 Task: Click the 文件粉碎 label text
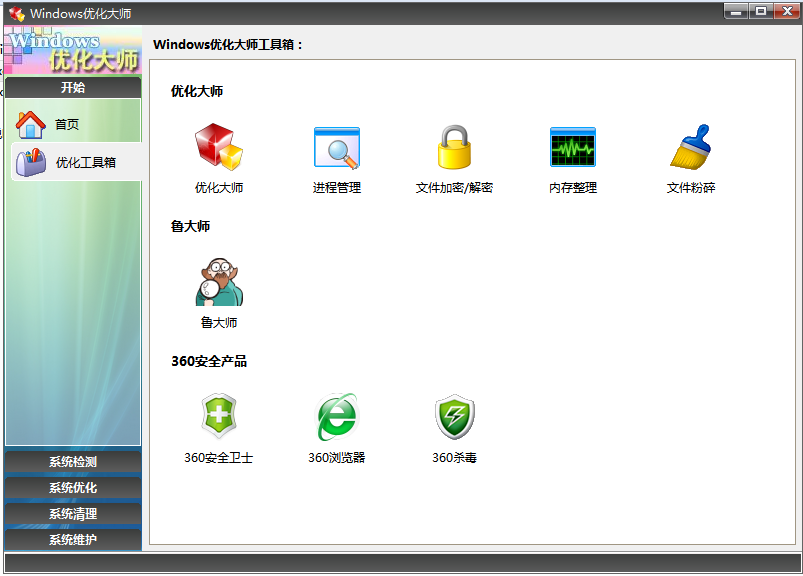[691, 188]
